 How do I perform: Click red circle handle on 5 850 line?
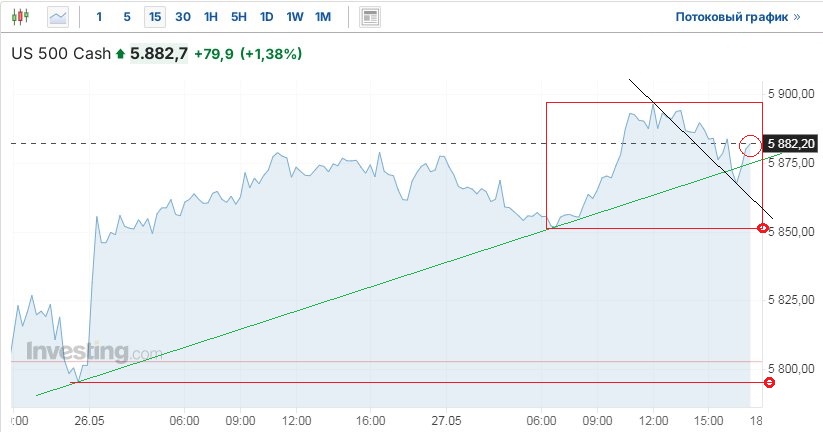click(764, 229)
